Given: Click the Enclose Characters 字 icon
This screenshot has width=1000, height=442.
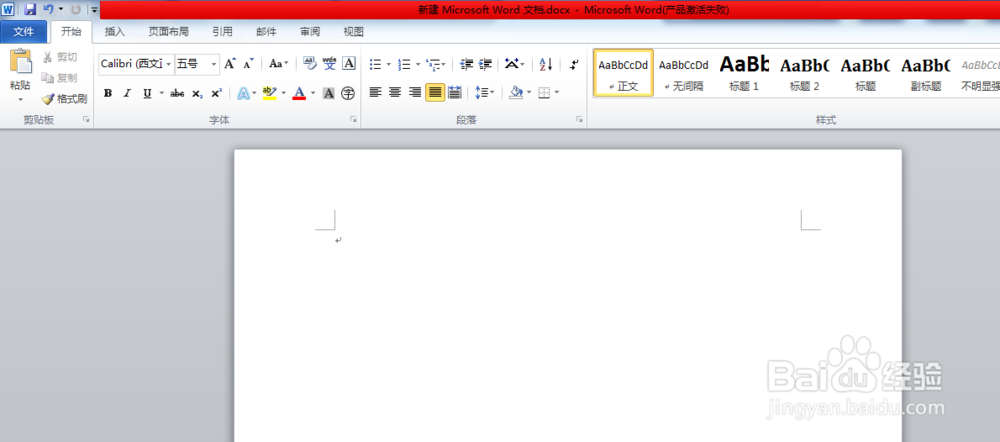Looking at the screenshot, I should 348,93.
